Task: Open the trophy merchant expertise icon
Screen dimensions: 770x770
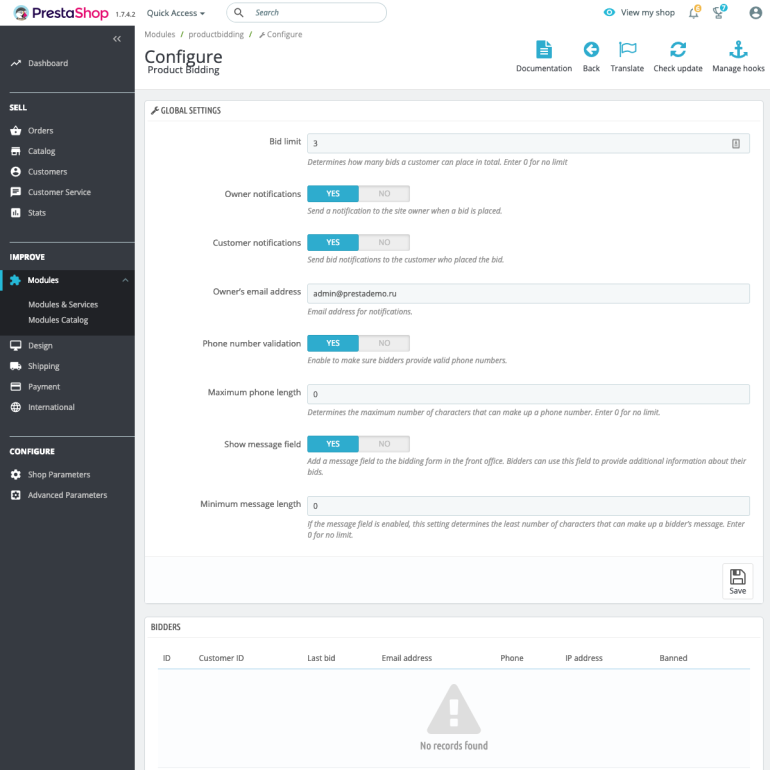Action: coord(719,12)
